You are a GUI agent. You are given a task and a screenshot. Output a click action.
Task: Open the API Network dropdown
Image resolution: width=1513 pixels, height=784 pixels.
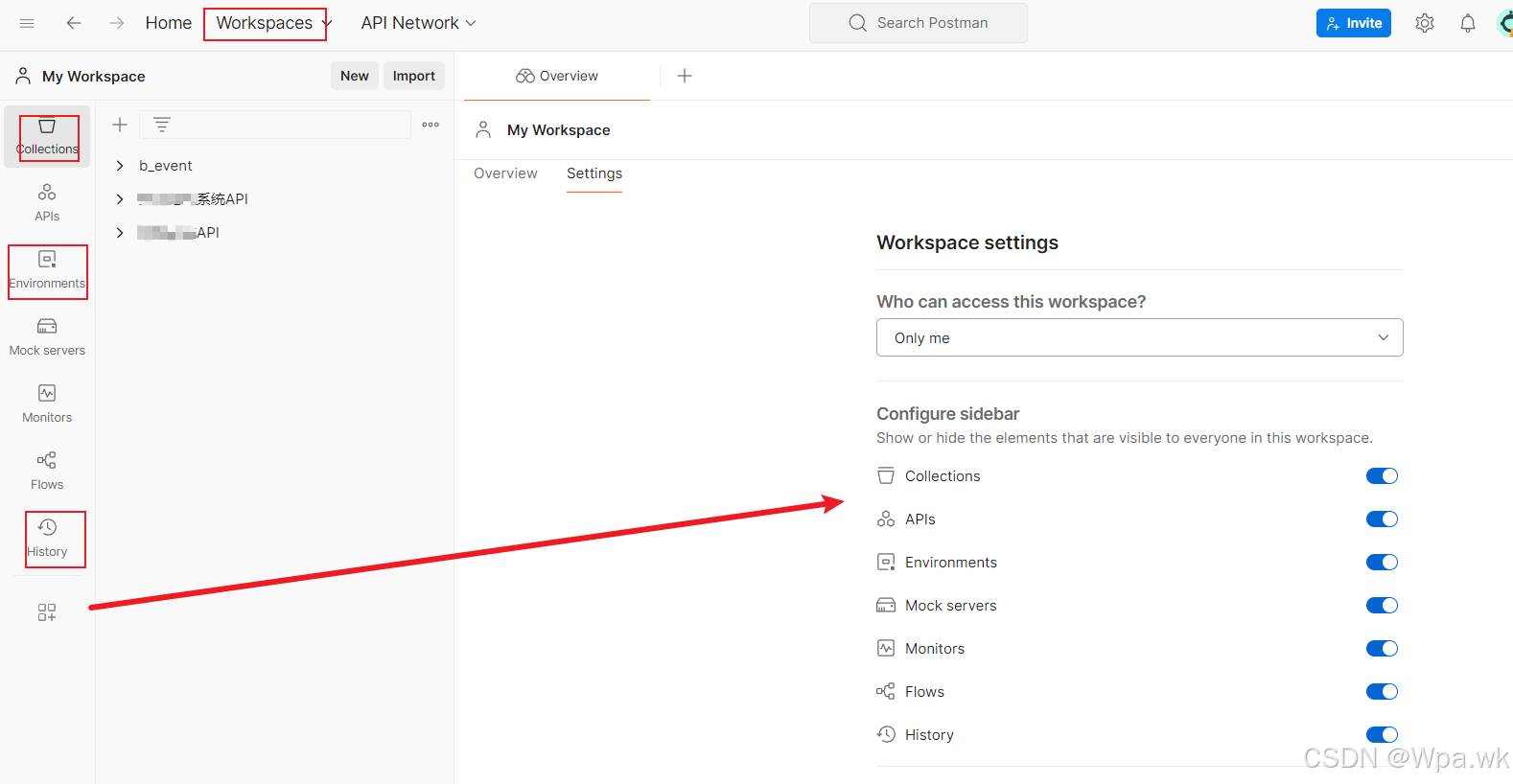coord(419,23)
